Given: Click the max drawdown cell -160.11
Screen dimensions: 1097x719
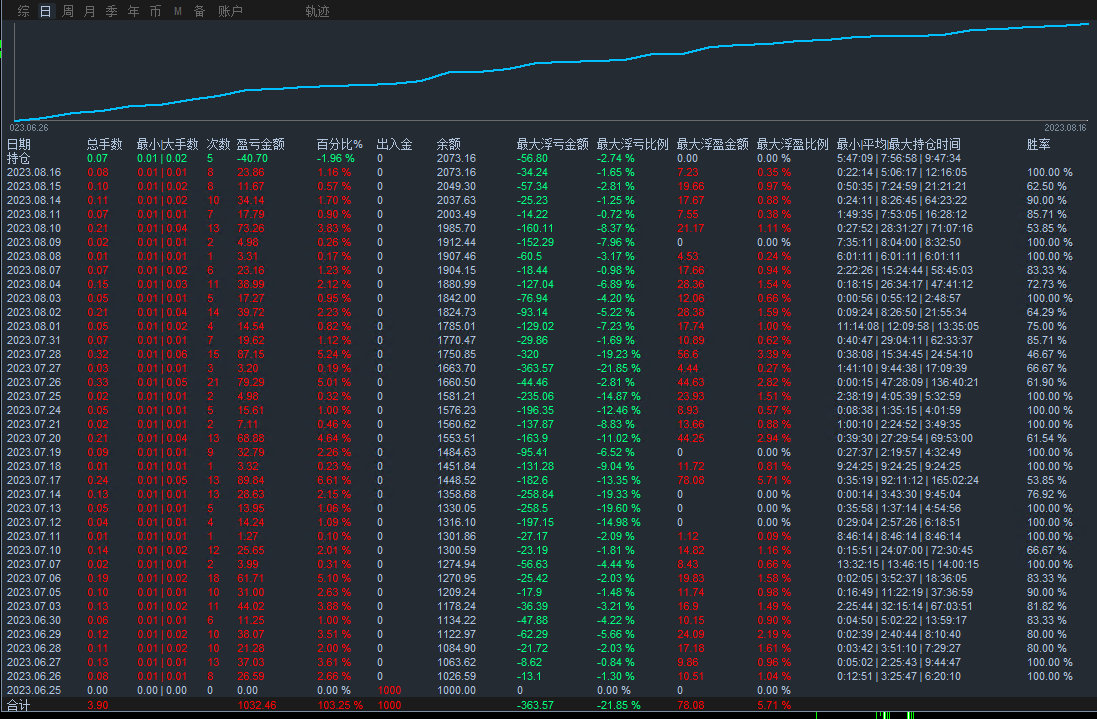Looking at the screenshot, I should tap(535, 228).
